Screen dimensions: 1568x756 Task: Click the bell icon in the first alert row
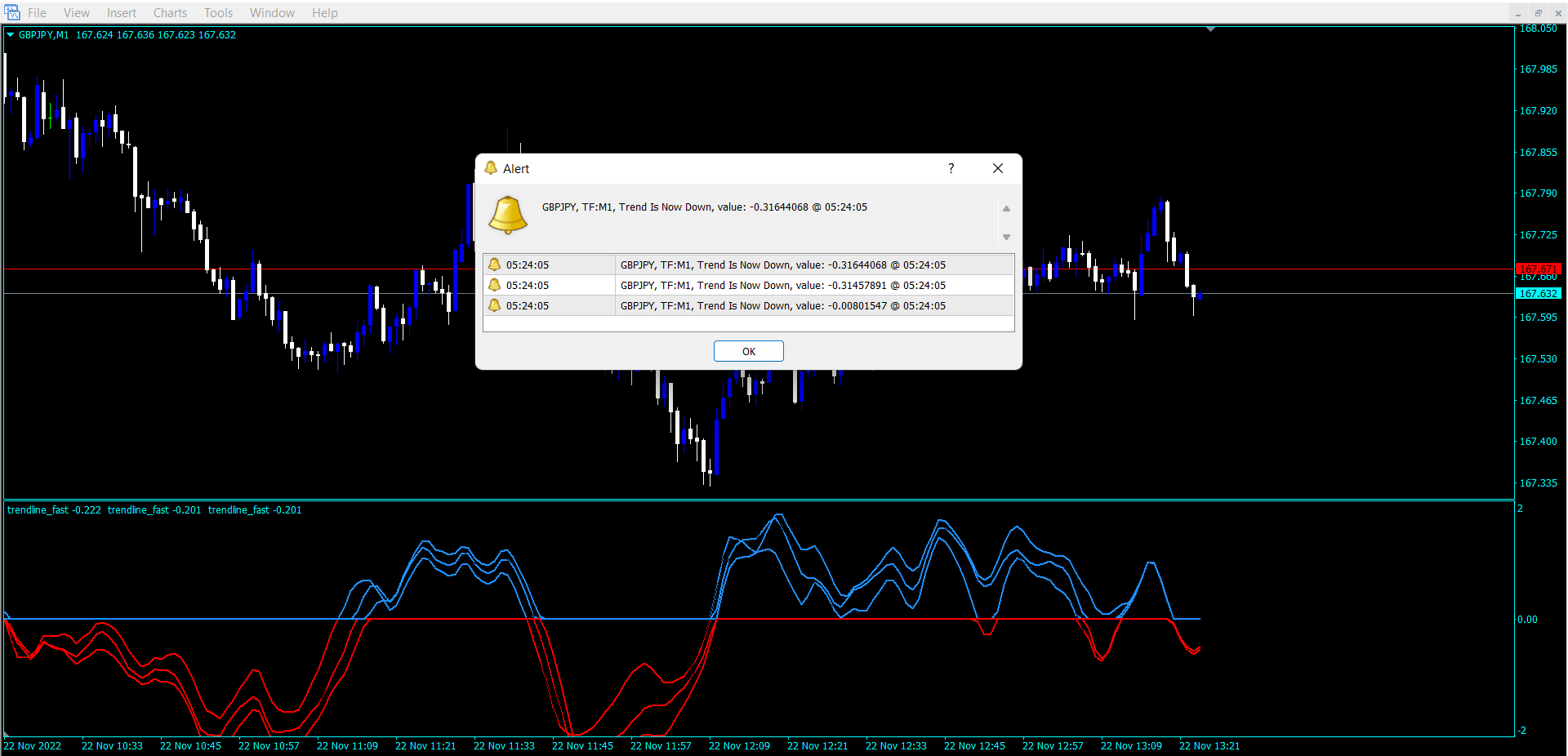pos(494,265)
